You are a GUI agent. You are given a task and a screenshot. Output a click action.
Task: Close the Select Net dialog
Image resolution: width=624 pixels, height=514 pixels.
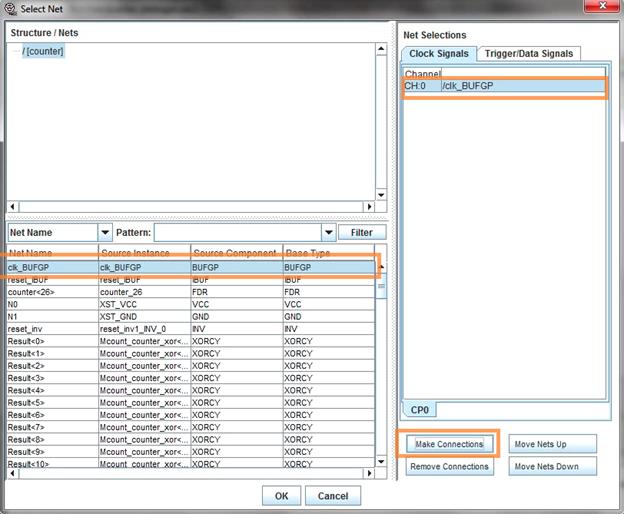point(603,6)
